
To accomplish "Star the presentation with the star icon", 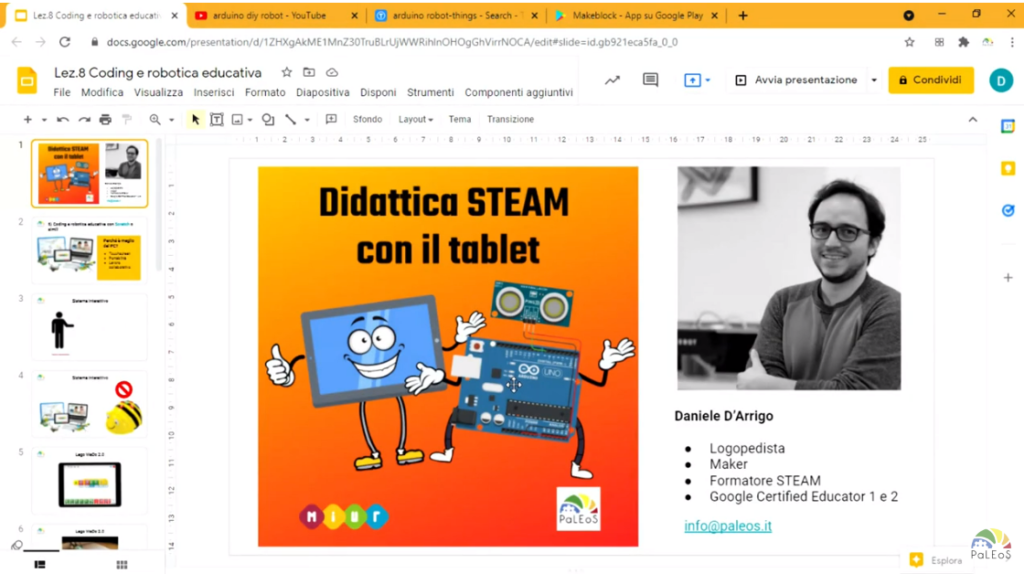I will click(x=286, y=72).
